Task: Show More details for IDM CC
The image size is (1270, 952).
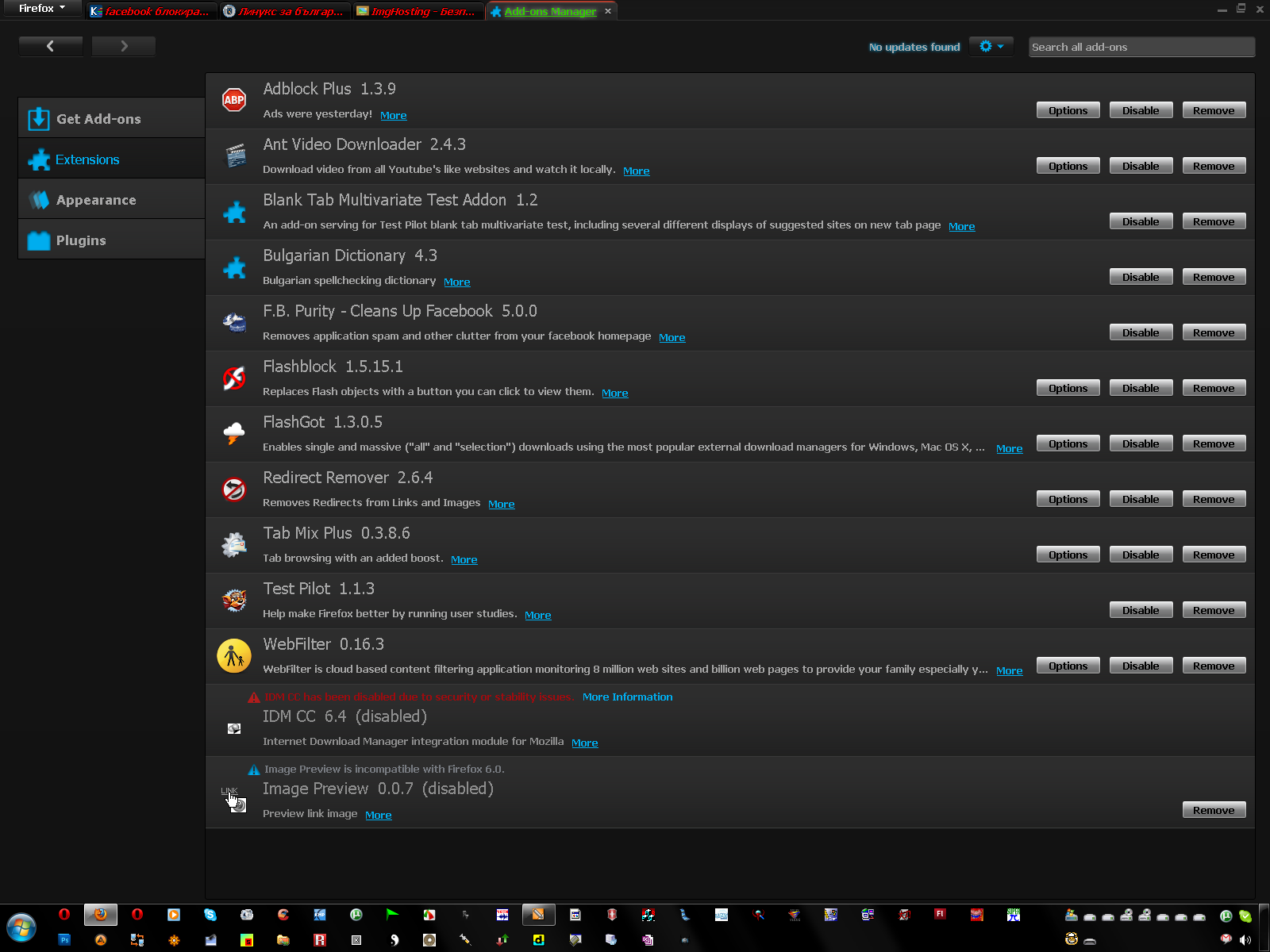Action: point(584,743)
